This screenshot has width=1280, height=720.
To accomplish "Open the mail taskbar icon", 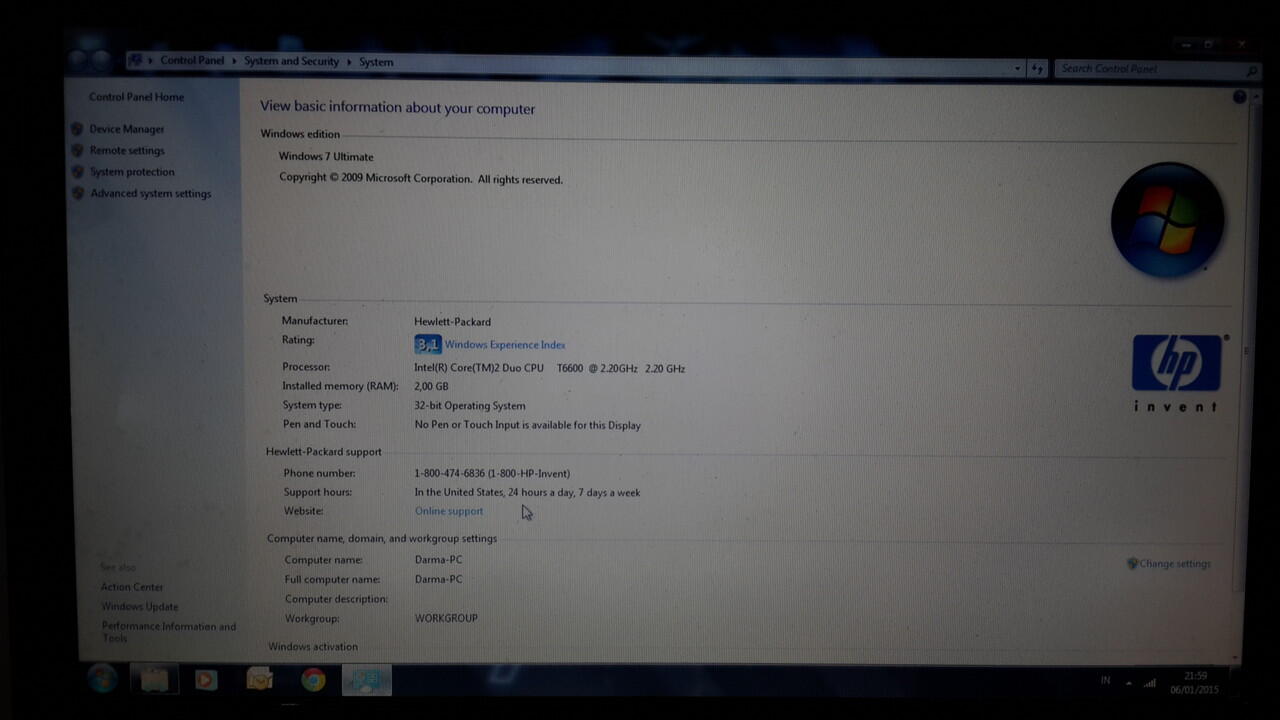I will 260,680.
